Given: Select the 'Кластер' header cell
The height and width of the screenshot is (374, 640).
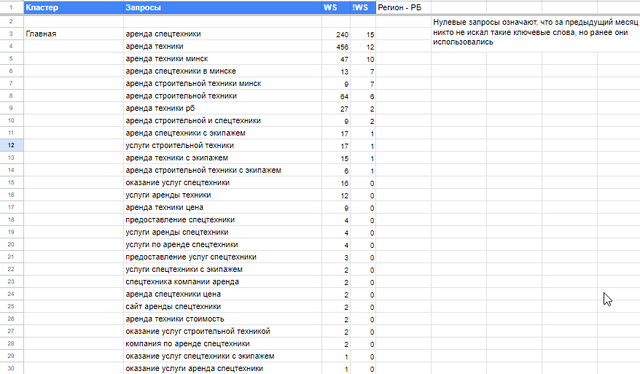Looking at the screenshot, I should [73, 7].
